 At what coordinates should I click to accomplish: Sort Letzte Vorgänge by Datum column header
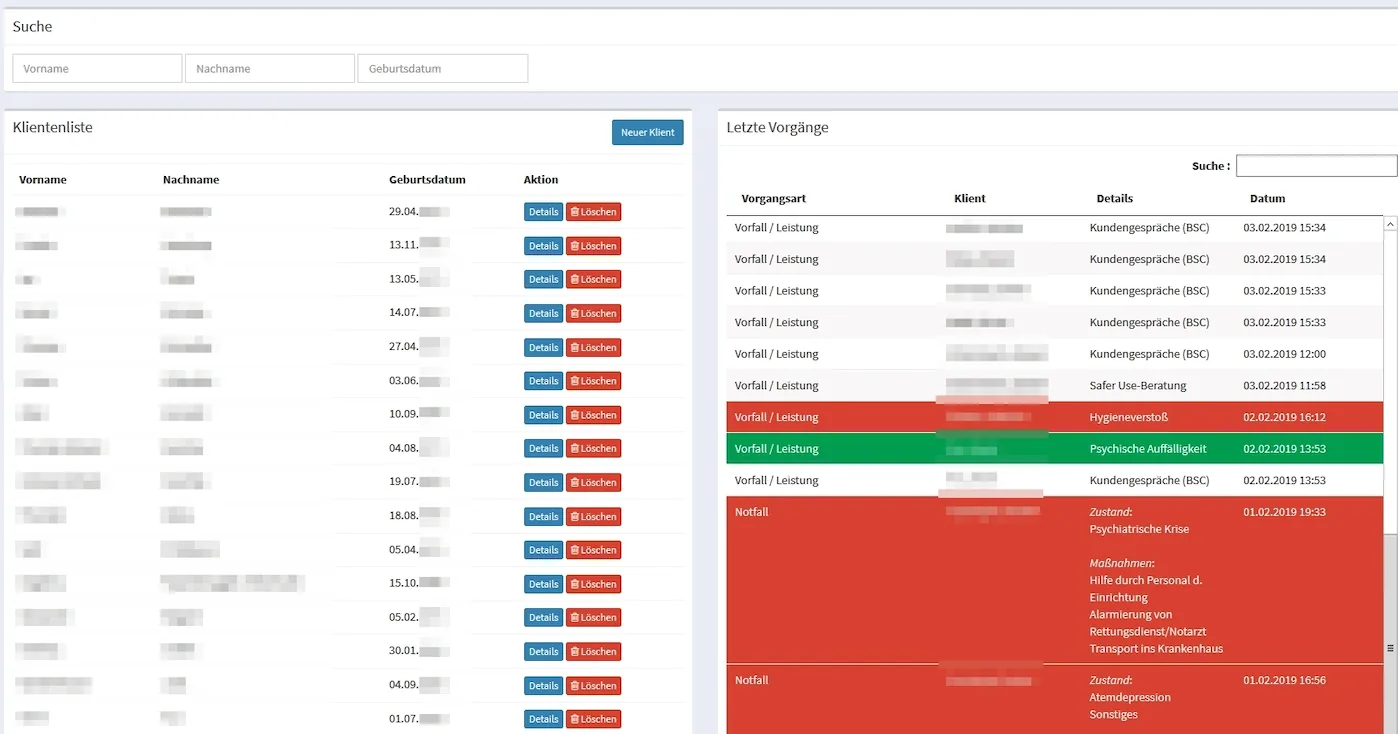(1267, 198)
